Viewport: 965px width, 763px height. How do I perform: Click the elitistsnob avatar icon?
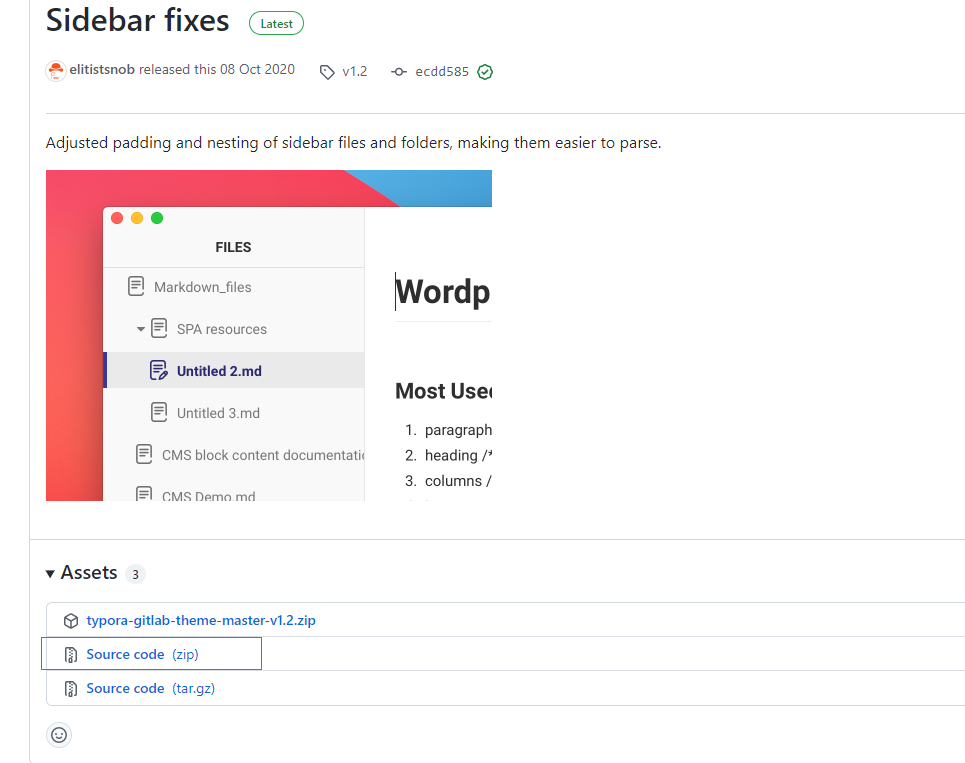point(56,70)
